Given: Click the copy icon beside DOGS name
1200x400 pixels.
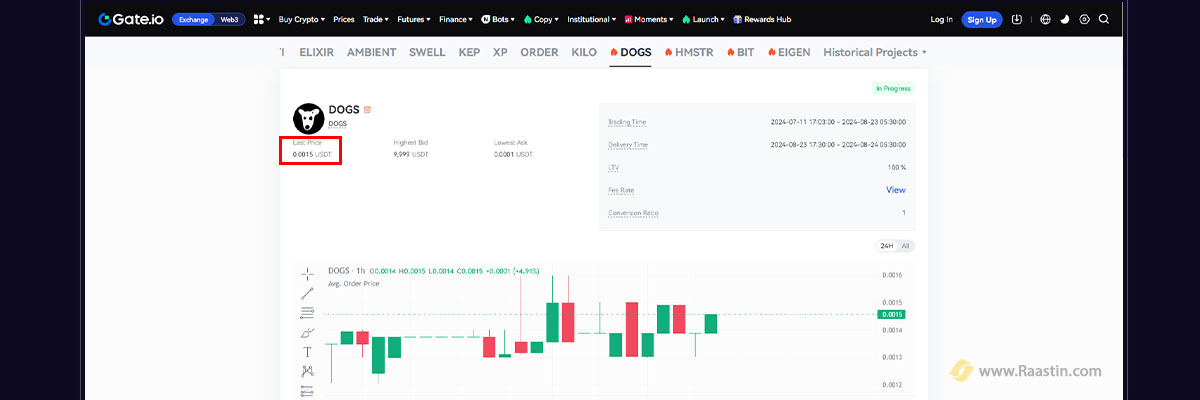Looking at the screenshot, I should click(x=367, y=109).
